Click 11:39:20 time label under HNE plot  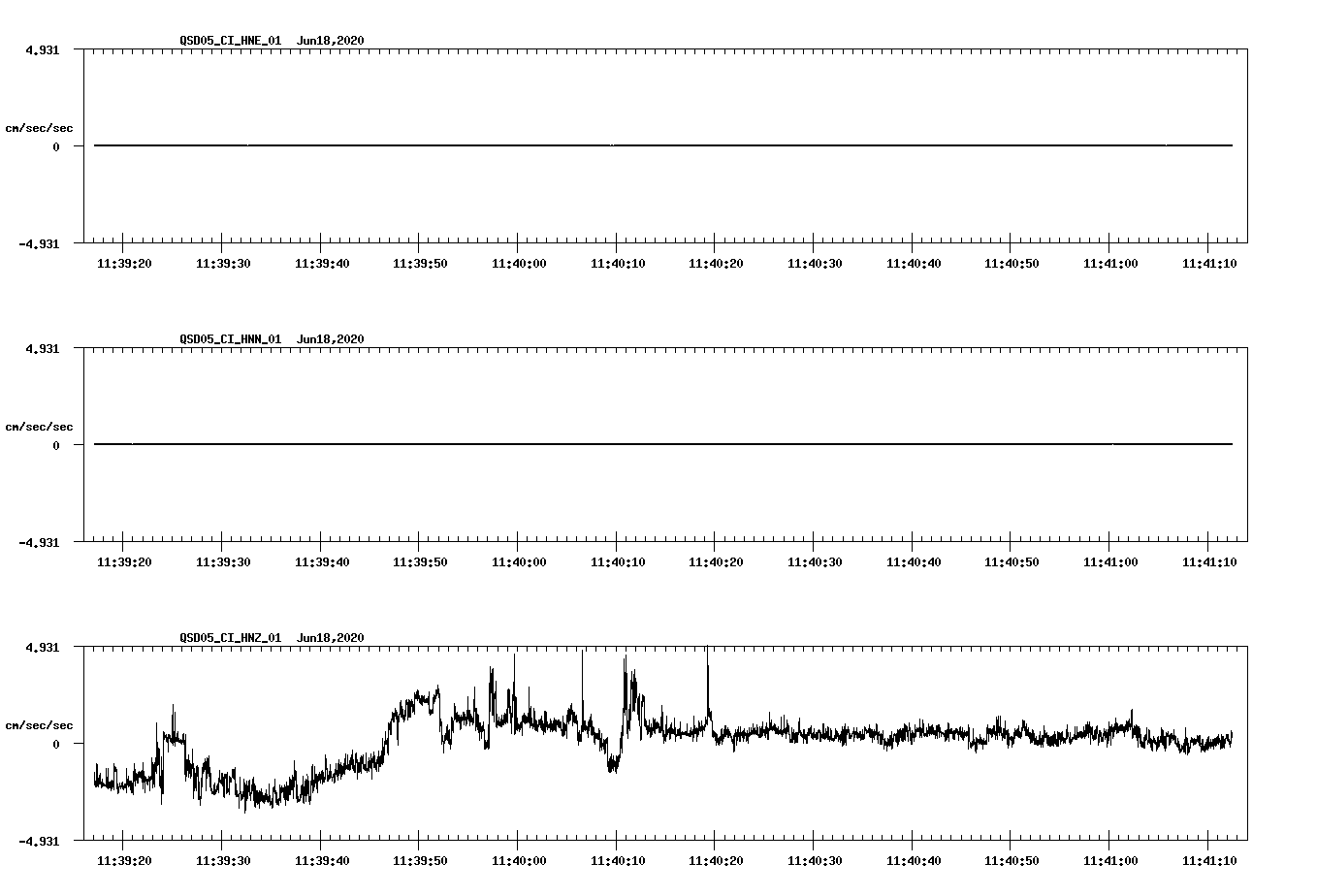[124, 264]
